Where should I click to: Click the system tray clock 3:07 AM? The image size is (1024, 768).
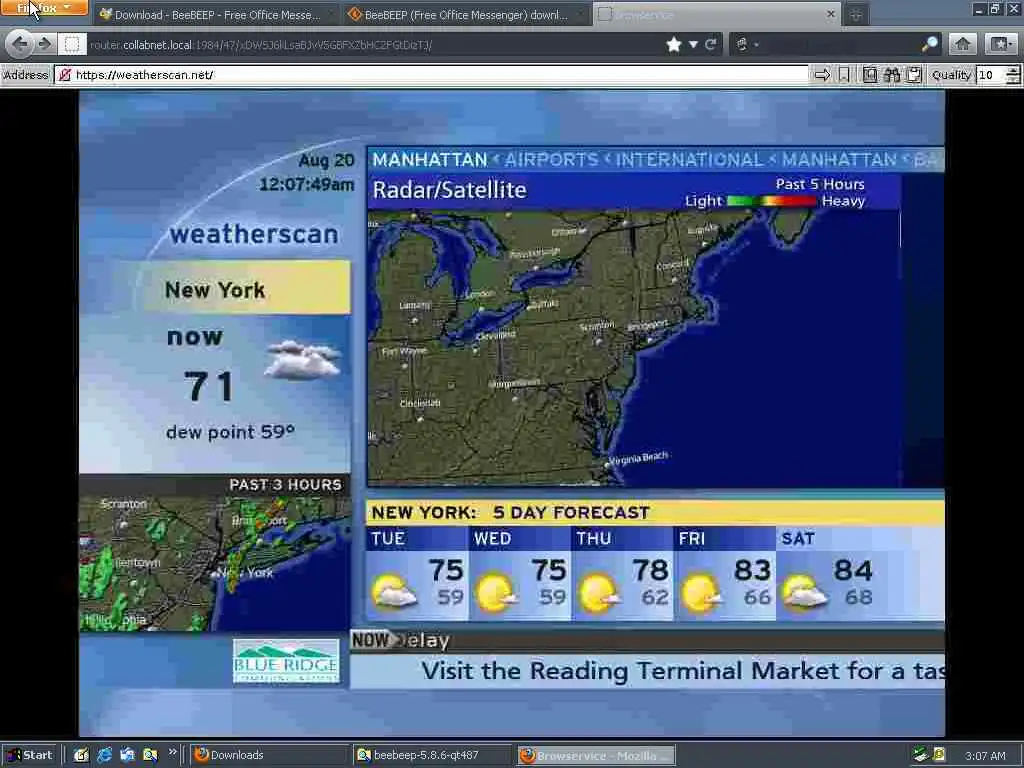(985, 756)
